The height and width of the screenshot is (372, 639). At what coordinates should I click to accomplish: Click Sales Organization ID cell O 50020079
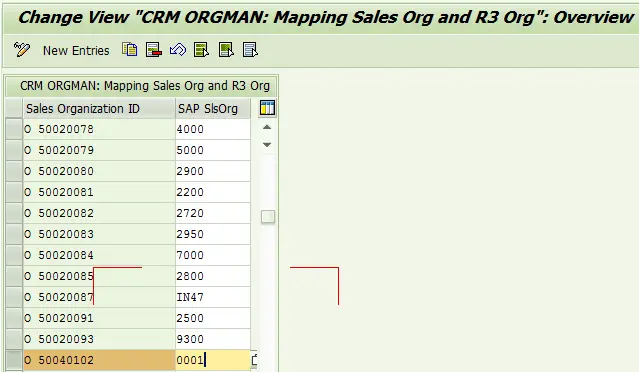click(99, 150)
